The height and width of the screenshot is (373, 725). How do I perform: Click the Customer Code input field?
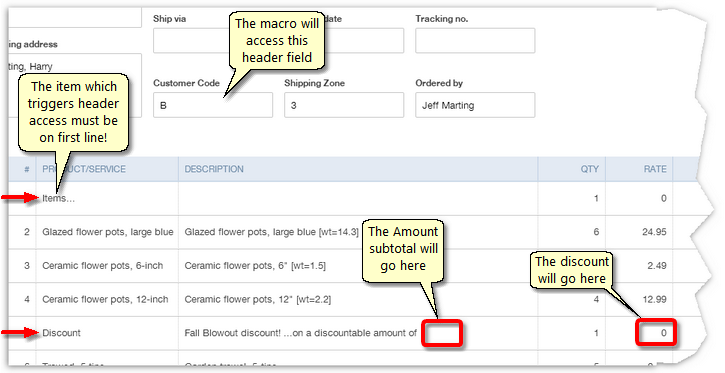(x=213, y=105)
